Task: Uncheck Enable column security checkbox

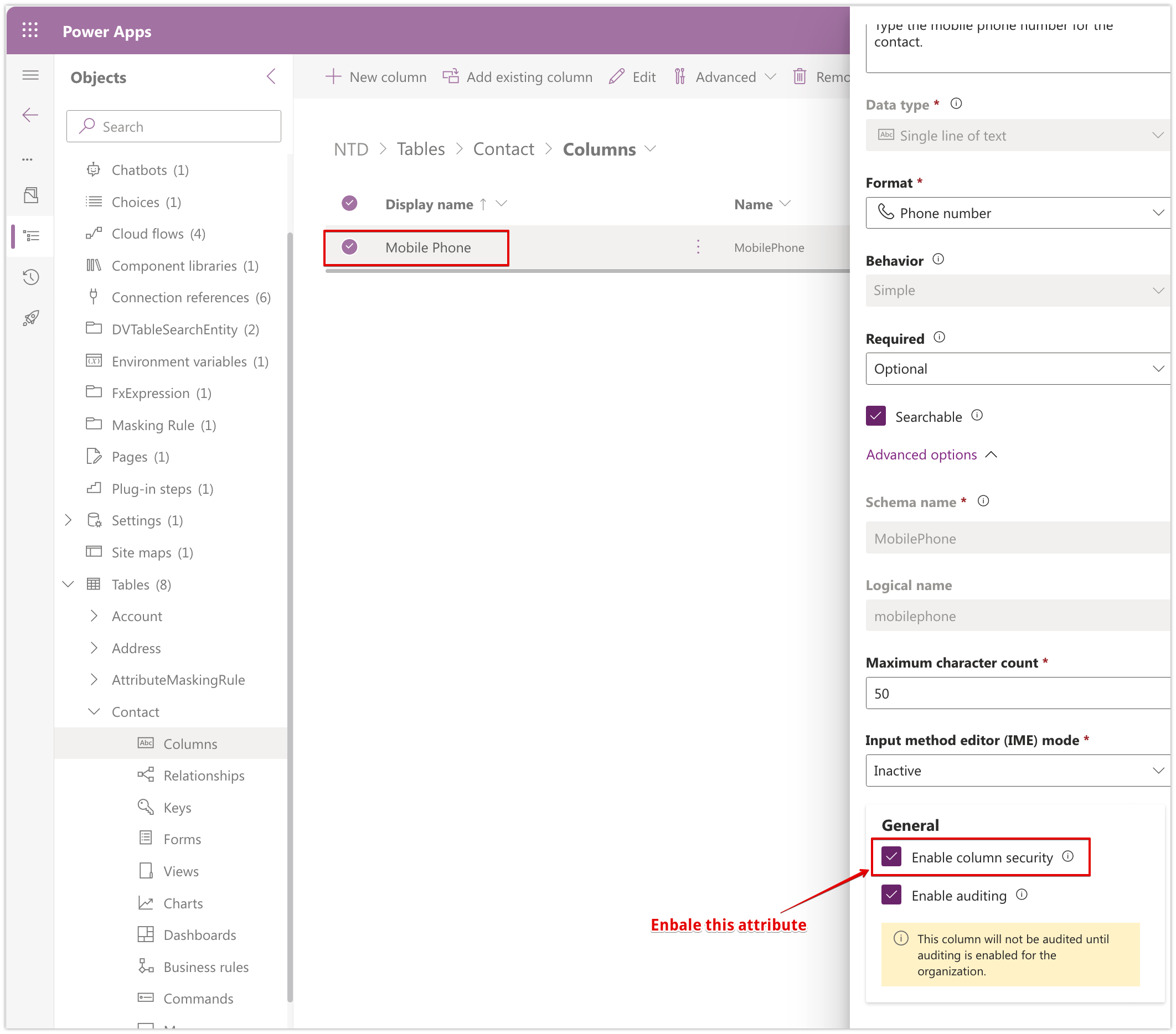Action: point(891,857)
